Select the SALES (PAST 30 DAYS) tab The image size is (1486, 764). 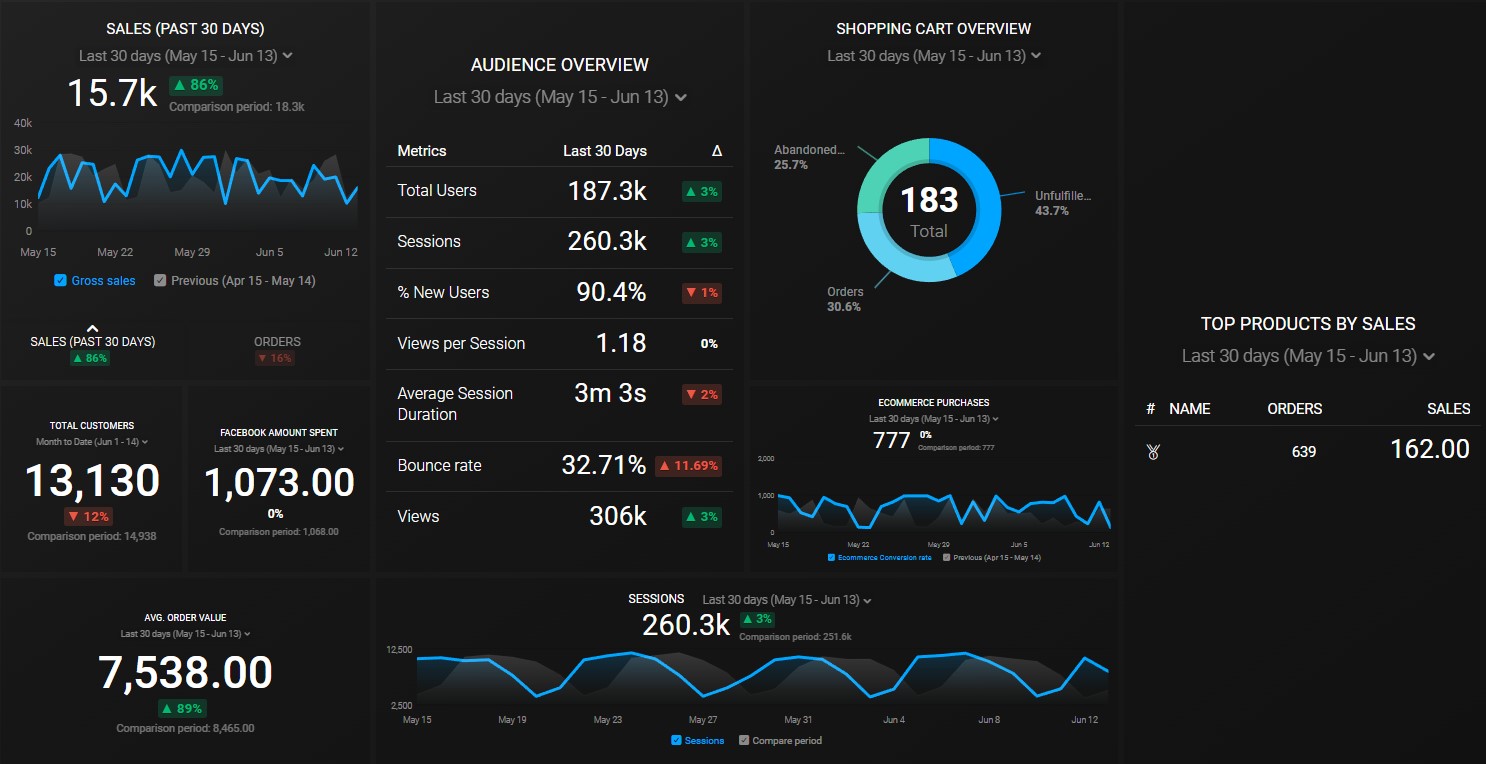pyautogui.click(x=93, y=342)
